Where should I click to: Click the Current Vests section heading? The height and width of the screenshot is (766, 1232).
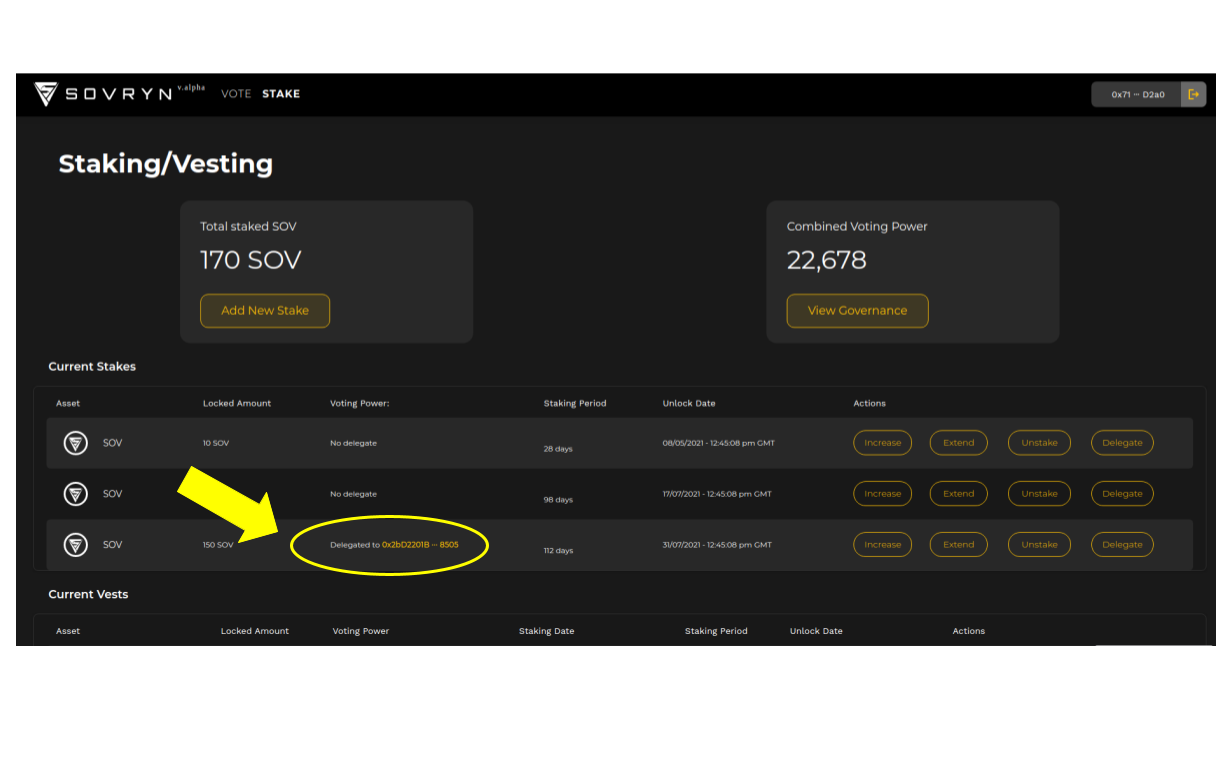coord(88,595)
